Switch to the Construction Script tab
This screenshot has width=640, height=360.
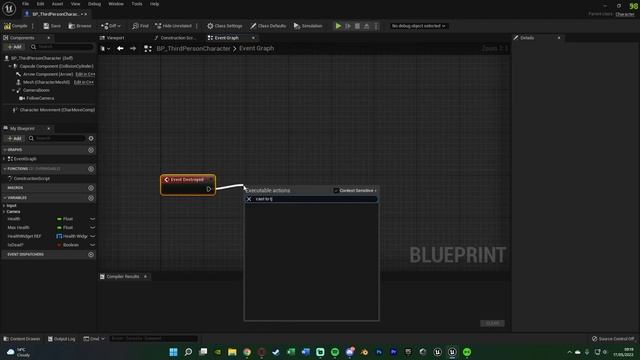178,38
